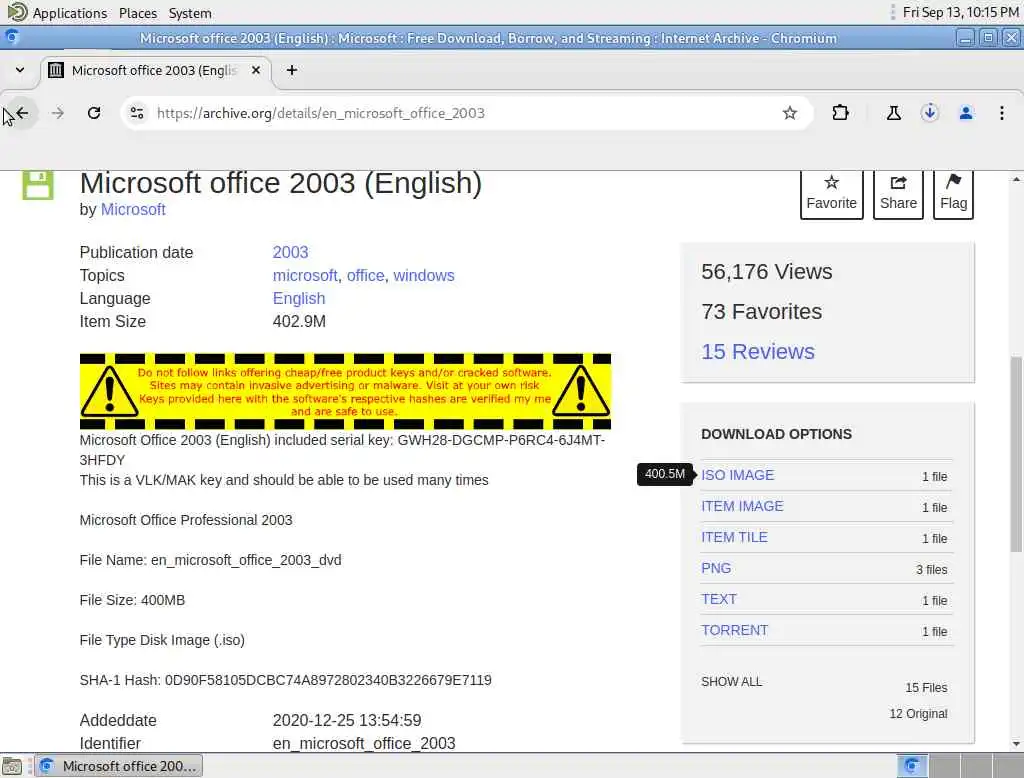Open the English language link
1024x778 pixels.
299,299
